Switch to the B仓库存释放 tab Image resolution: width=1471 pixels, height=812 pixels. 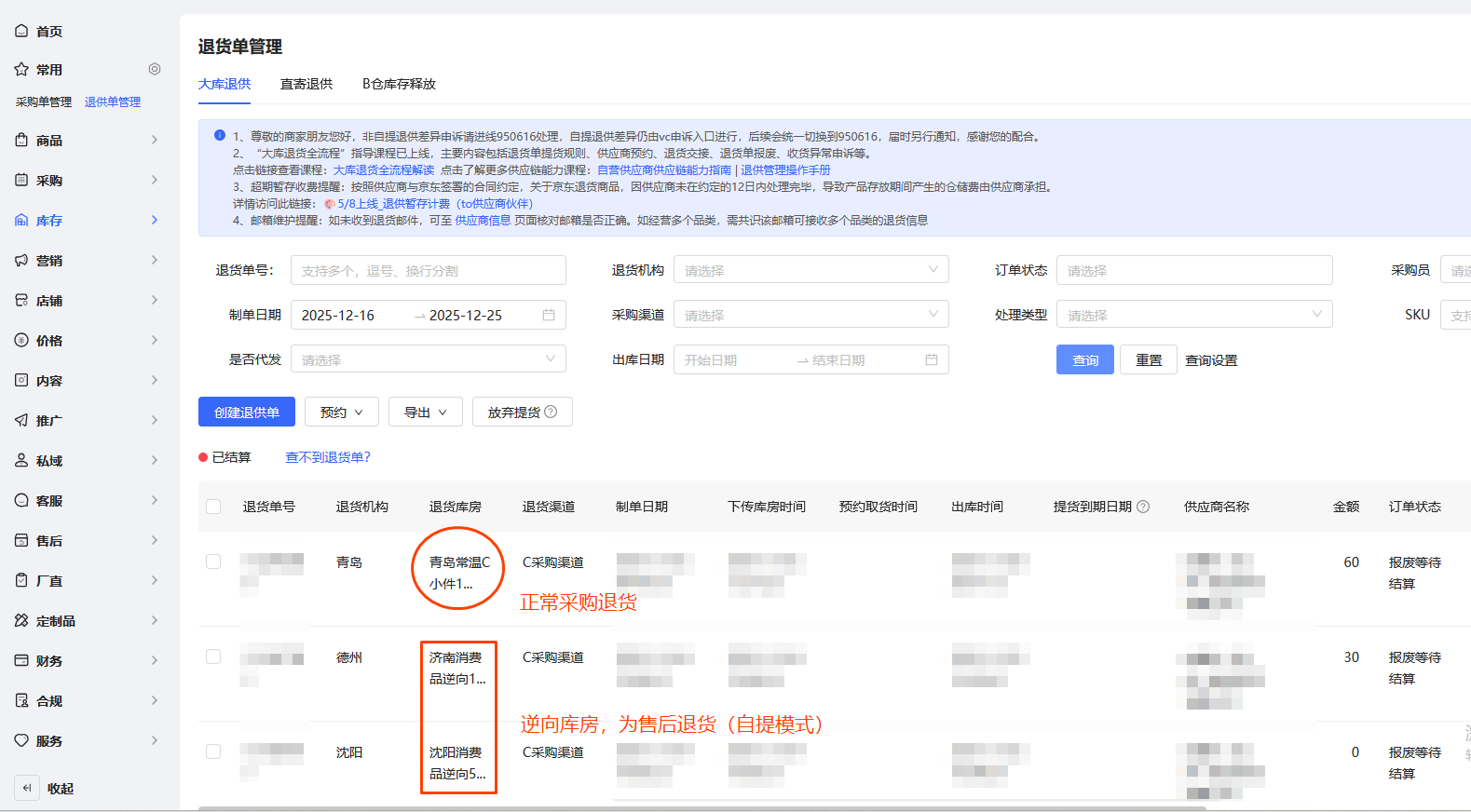[399, 84]
